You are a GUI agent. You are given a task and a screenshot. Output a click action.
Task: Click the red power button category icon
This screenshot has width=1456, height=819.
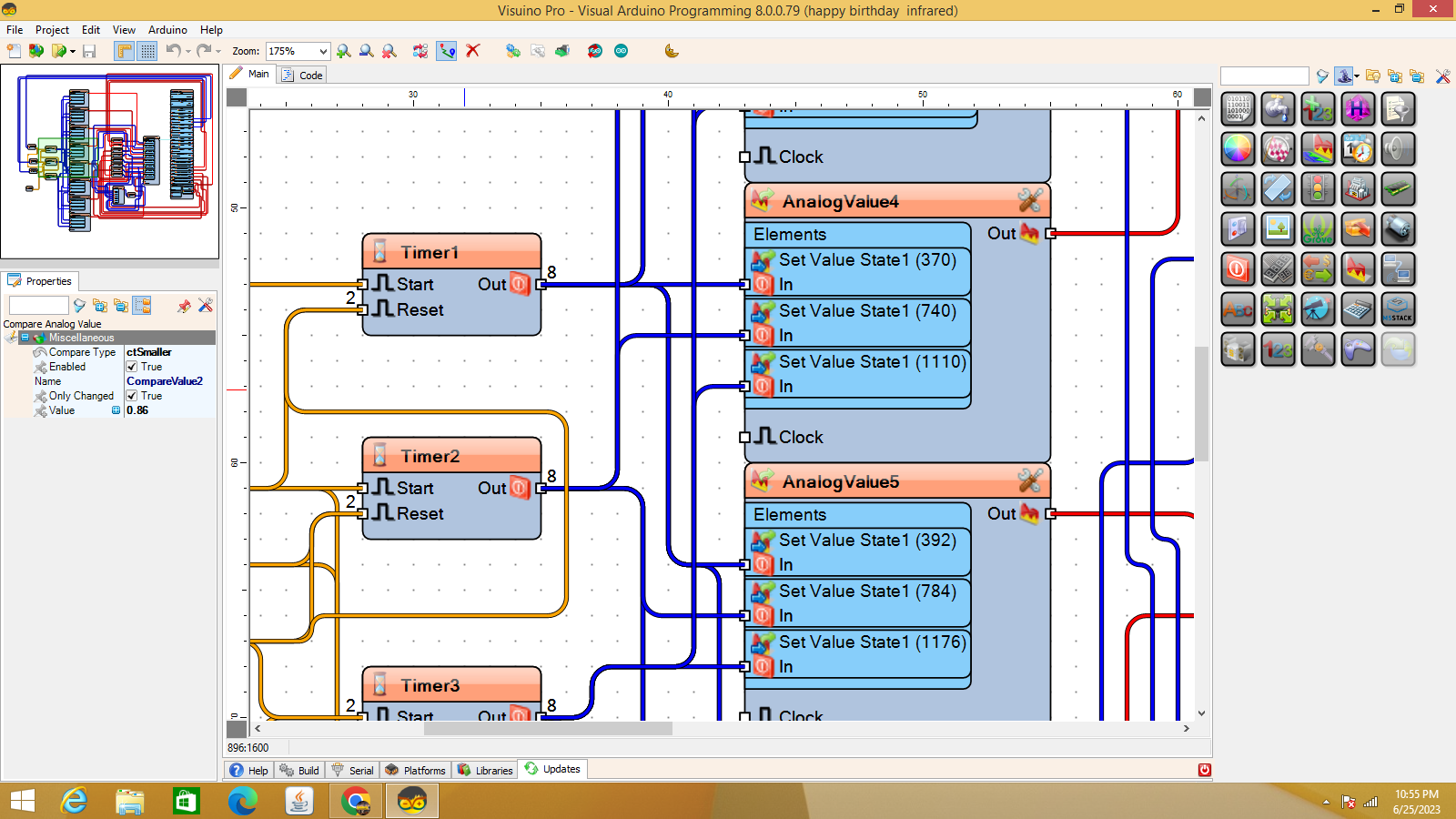1238,269
